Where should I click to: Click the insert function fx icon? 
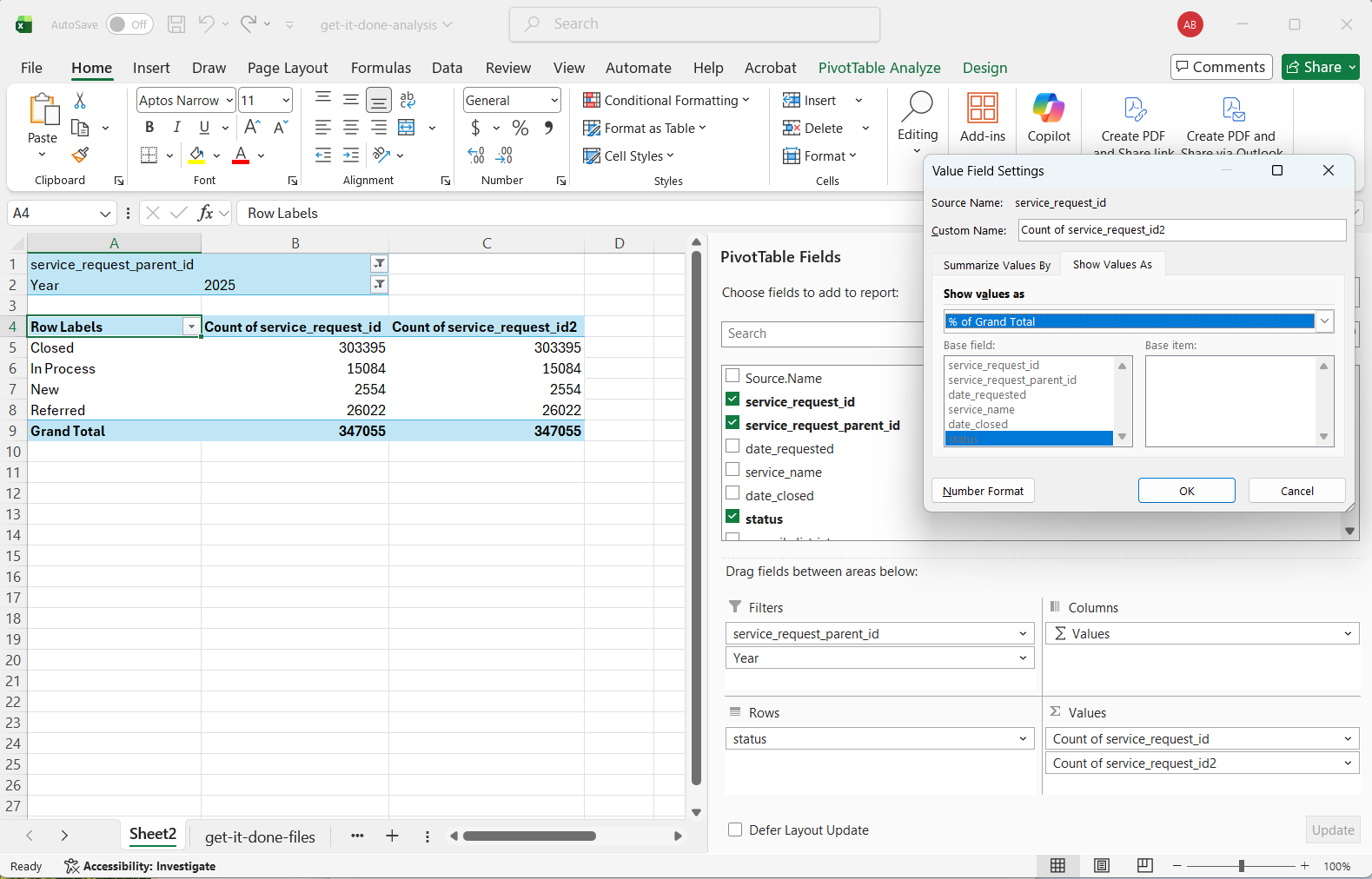coord(206,213)
